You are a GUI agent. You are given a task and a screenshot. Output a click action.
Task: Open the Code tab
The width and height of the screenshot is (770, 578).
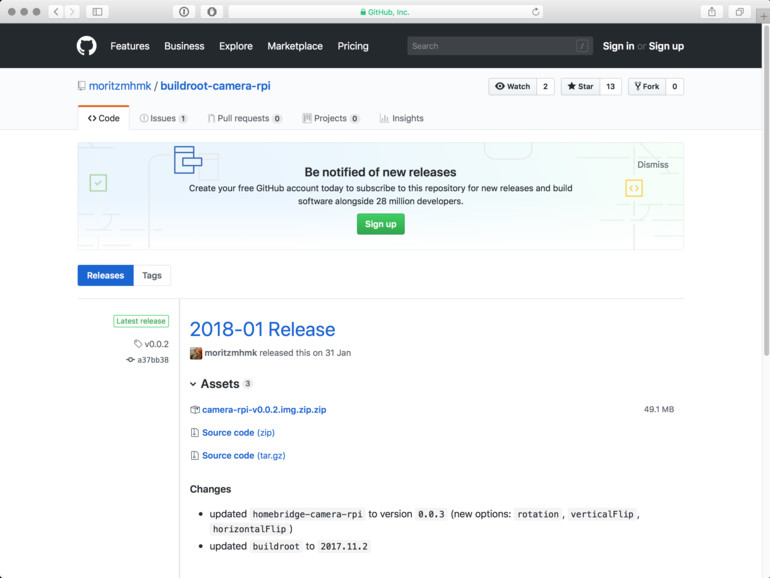(x=104, y=118)
